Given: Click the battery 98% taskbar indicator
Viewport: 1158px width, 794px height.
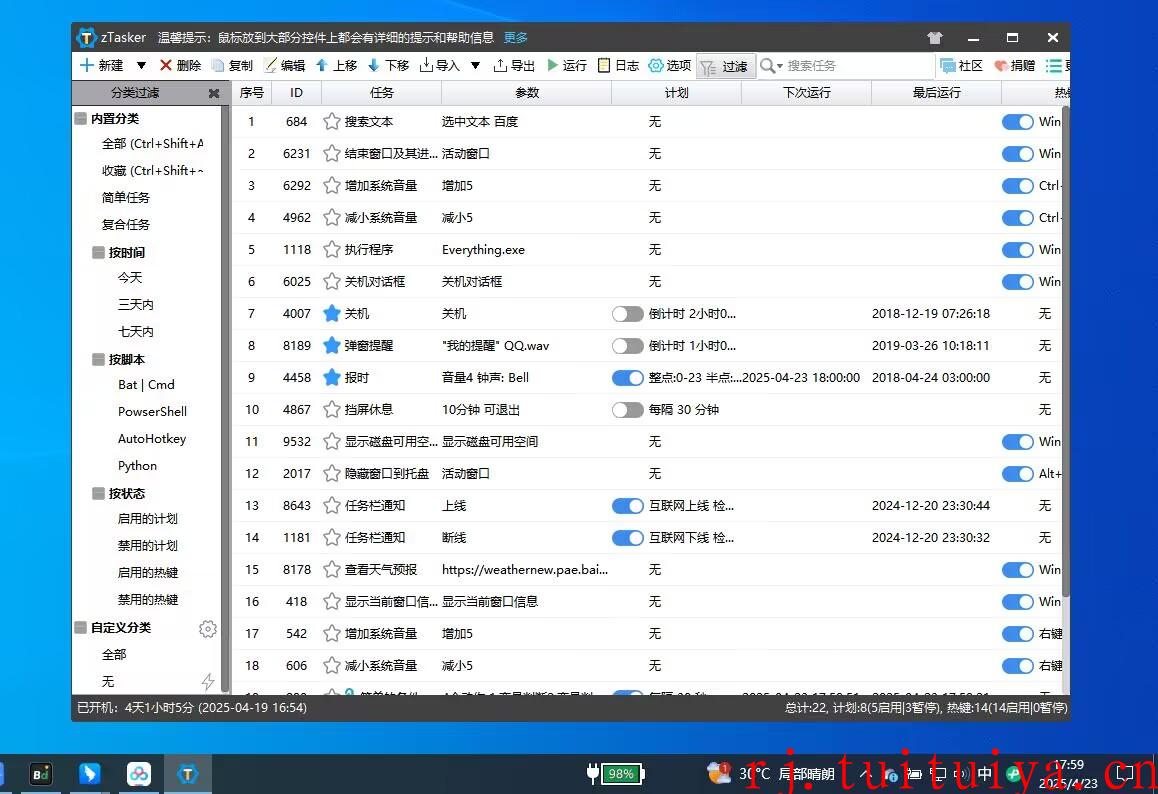Looking at the screenshot, I should [x=616, y=774].
